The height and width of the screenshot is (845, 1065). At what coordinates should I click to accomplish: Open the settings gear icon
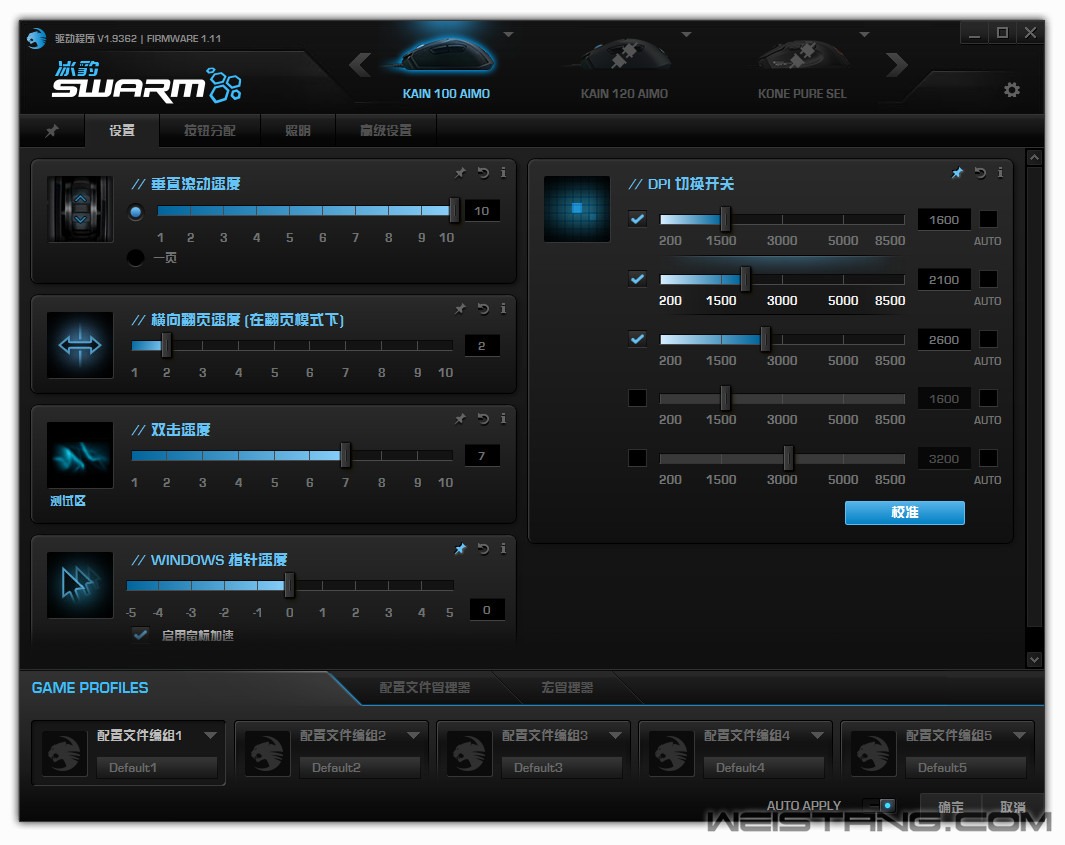coord(1011,90)
